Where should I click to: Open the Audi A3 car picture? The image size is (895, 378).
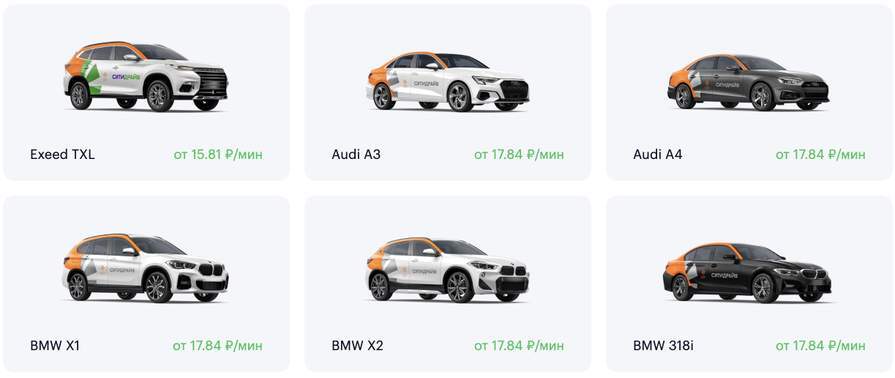click(448, 81)
